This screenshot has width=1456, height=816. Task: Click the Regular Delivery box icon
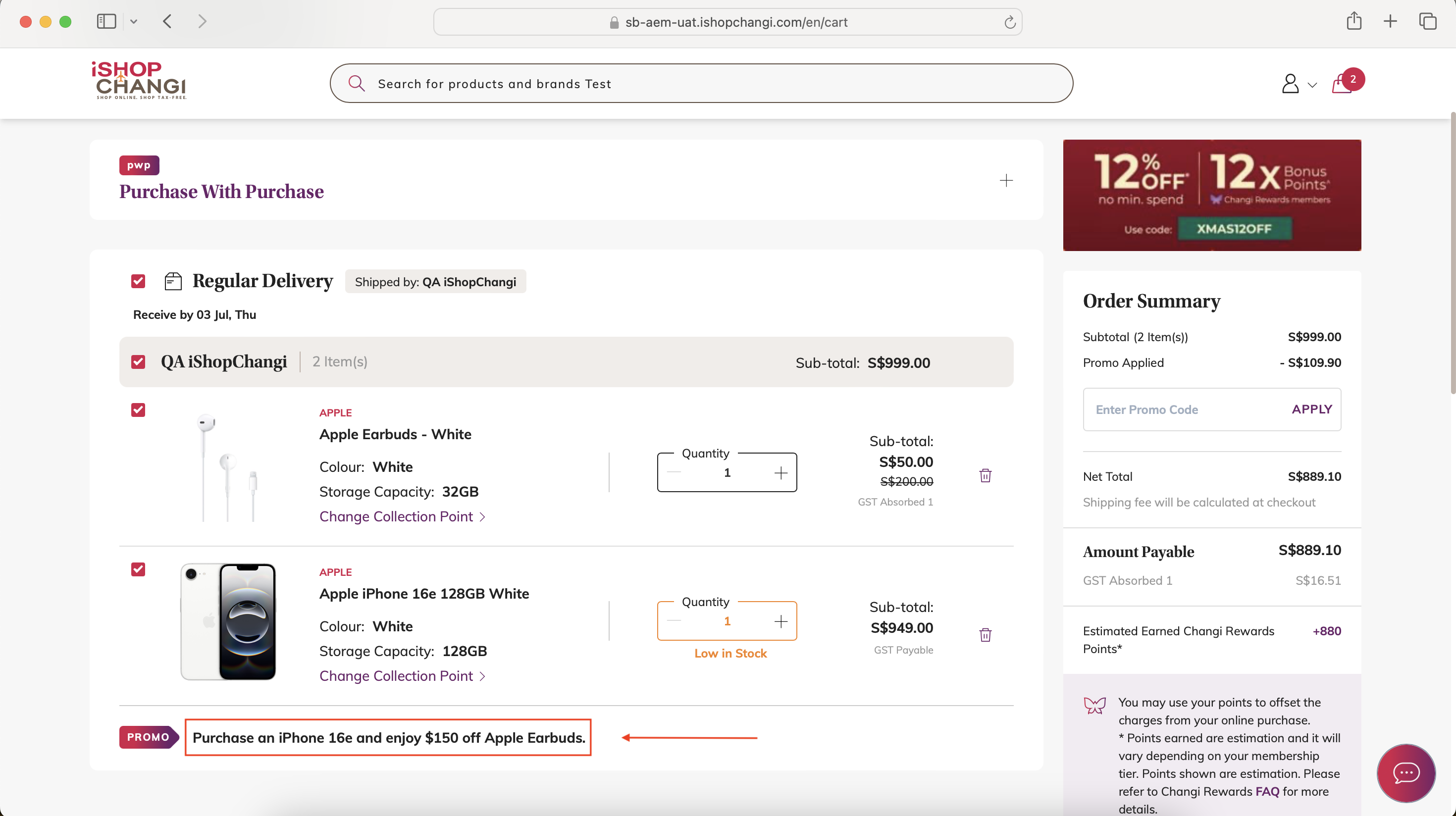[x=173, y=281]
